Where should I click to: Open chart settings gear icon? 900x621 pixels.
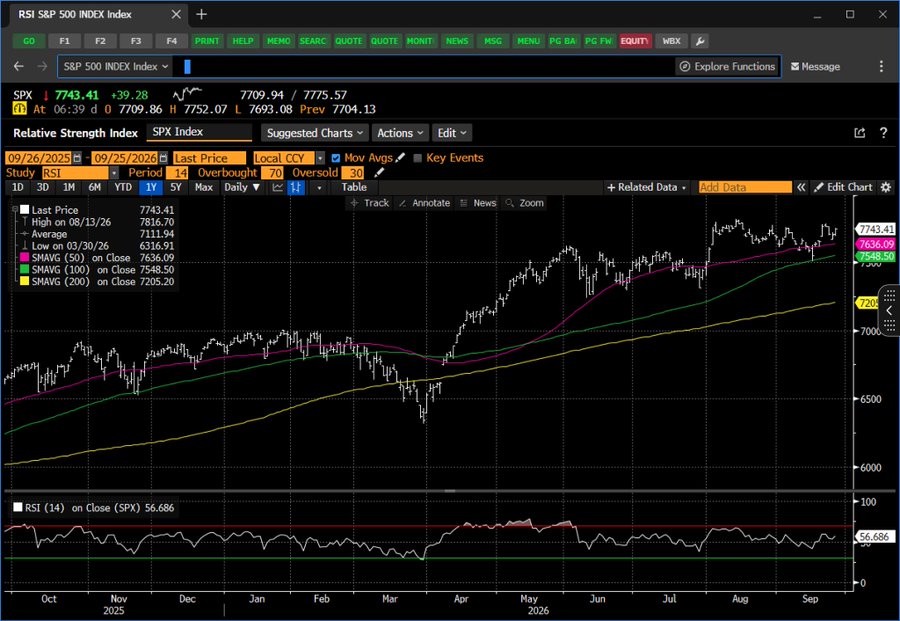886,187
